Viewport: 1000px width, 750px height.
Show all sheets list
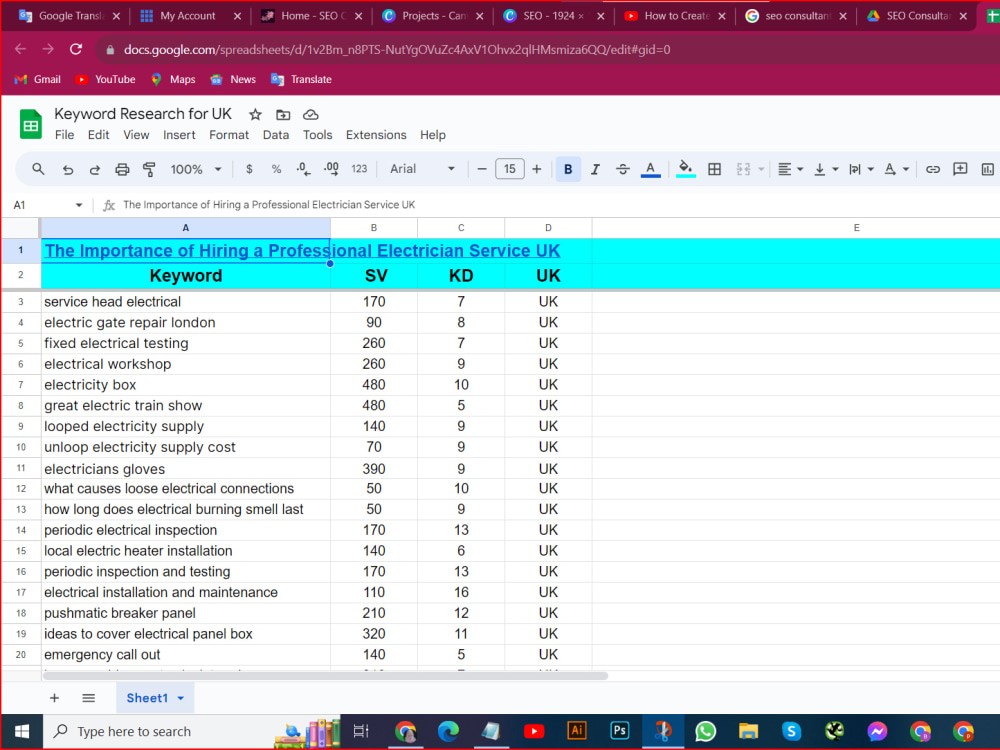[x=89, y=698]
